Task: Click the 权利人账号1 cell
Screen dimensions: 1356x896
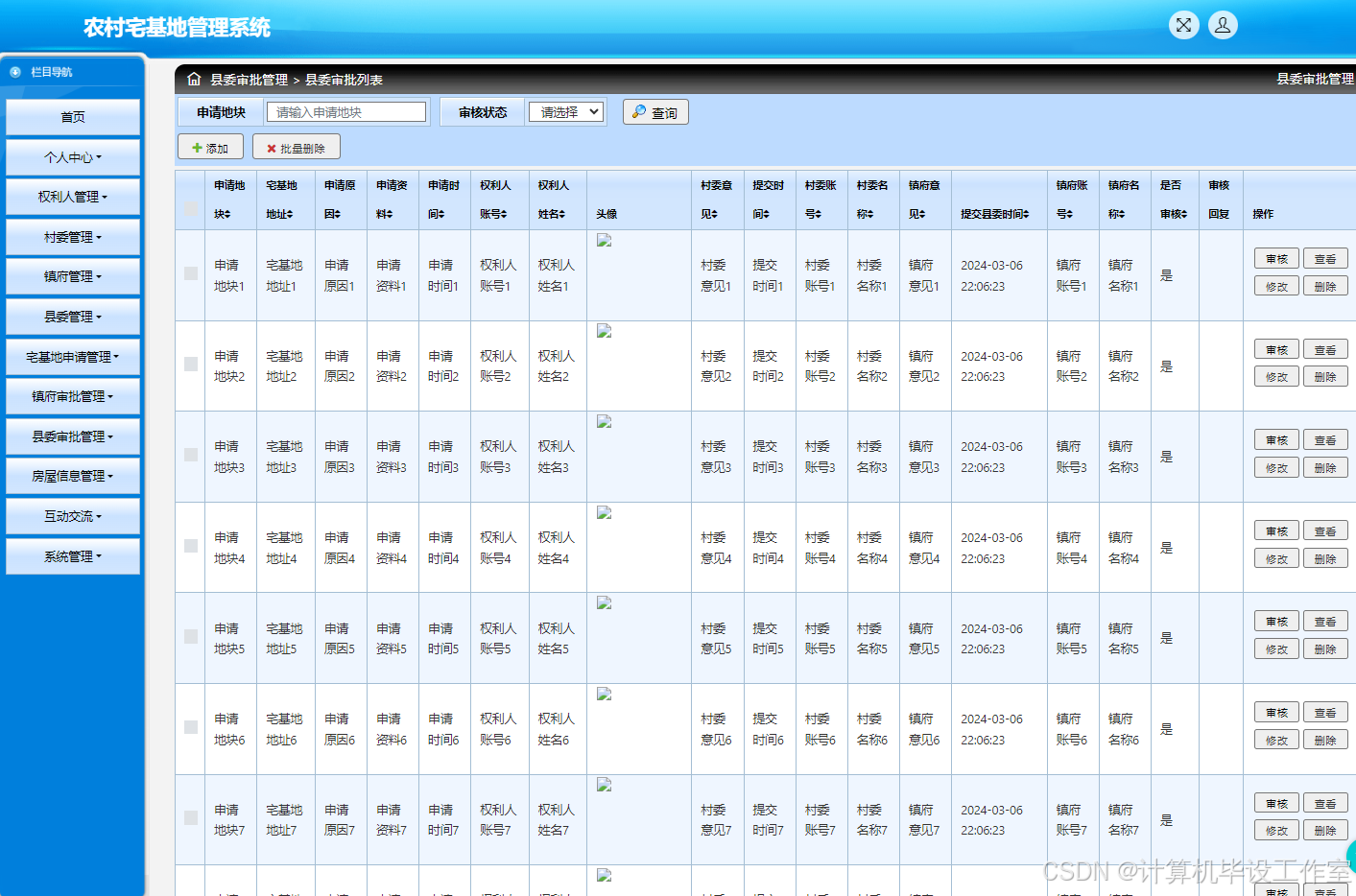Action: 498,275
